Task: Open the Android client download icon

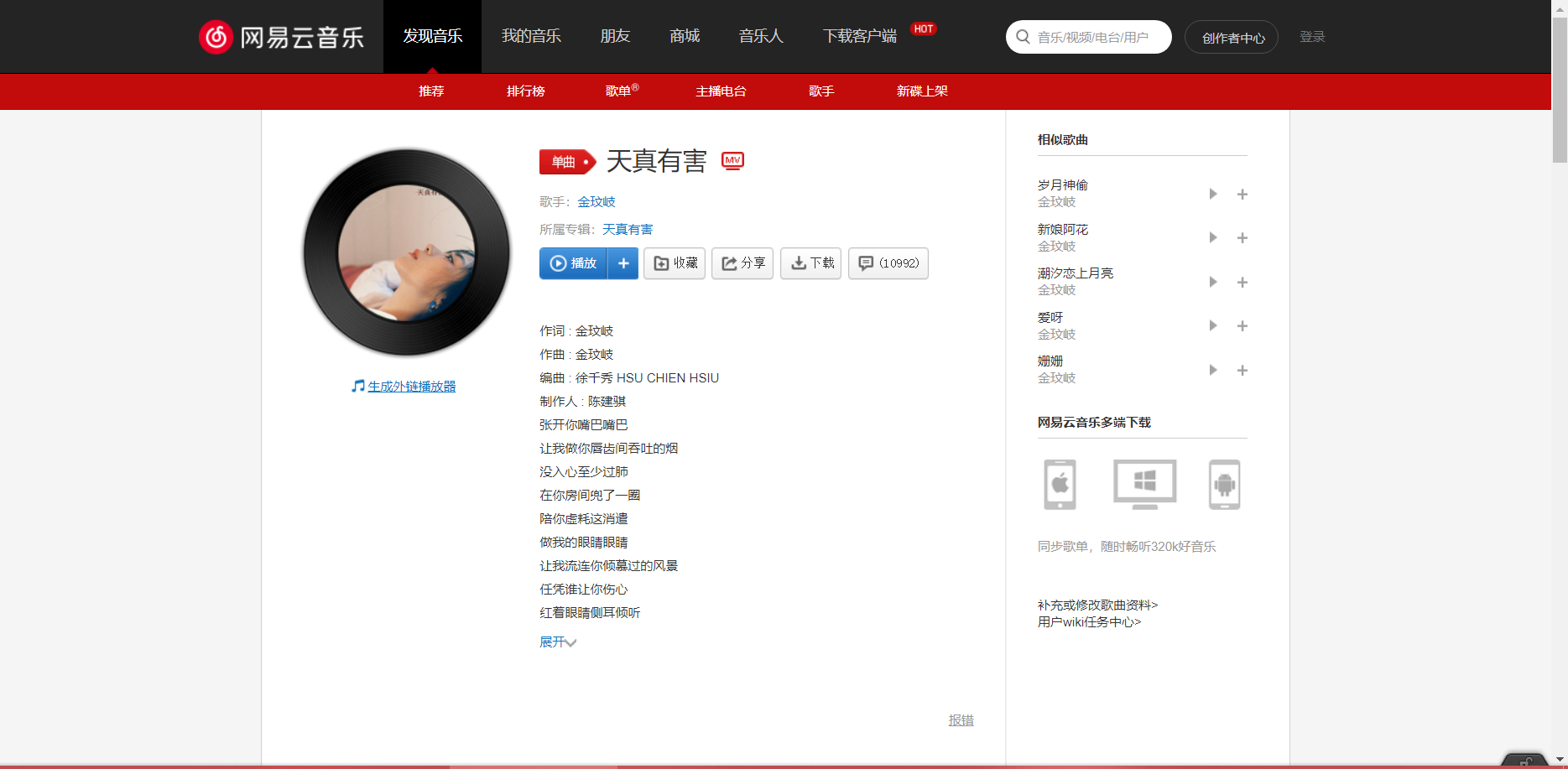Action: click(1224, 484)
